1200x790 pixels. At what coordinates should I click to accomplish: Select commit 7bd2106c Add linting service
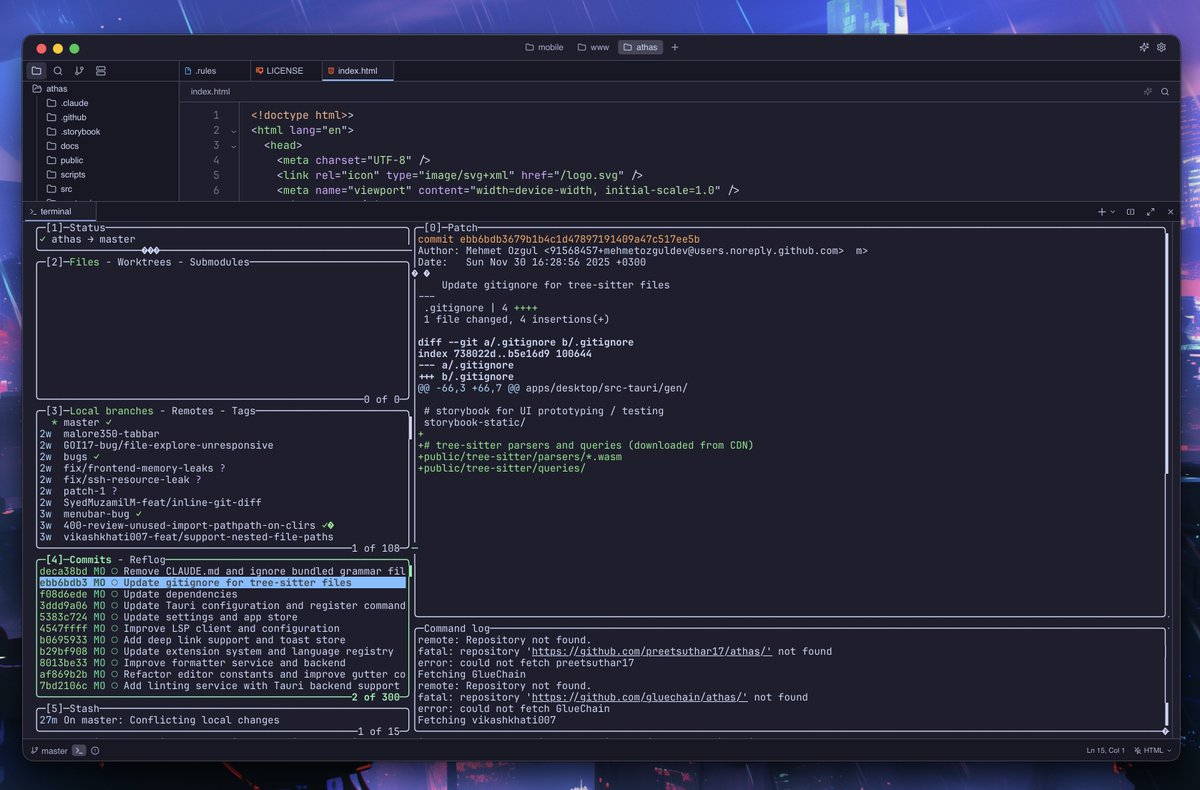(x=223, y=686)
